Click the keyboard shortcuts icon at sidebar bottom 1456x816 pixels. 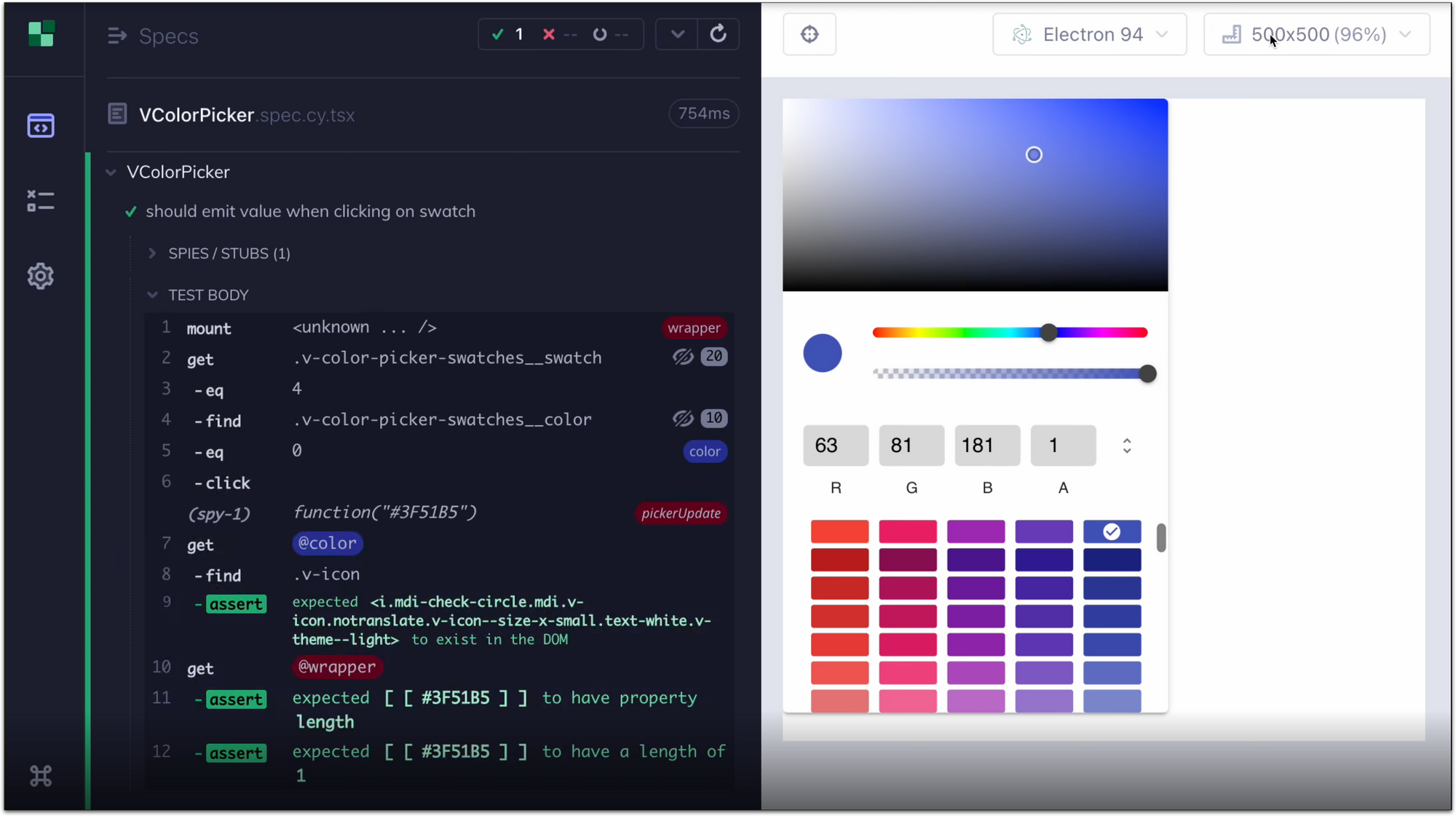point(41,776)
